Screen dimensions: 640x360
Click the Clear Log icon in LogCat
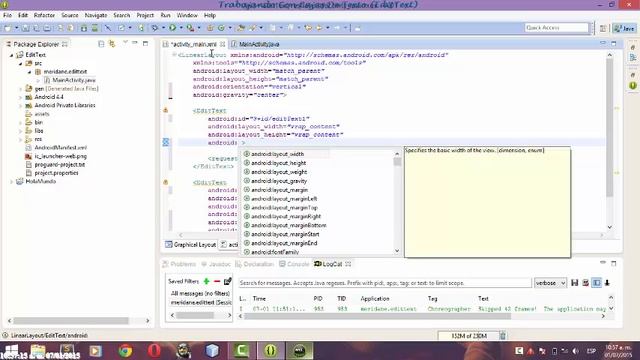585,283
